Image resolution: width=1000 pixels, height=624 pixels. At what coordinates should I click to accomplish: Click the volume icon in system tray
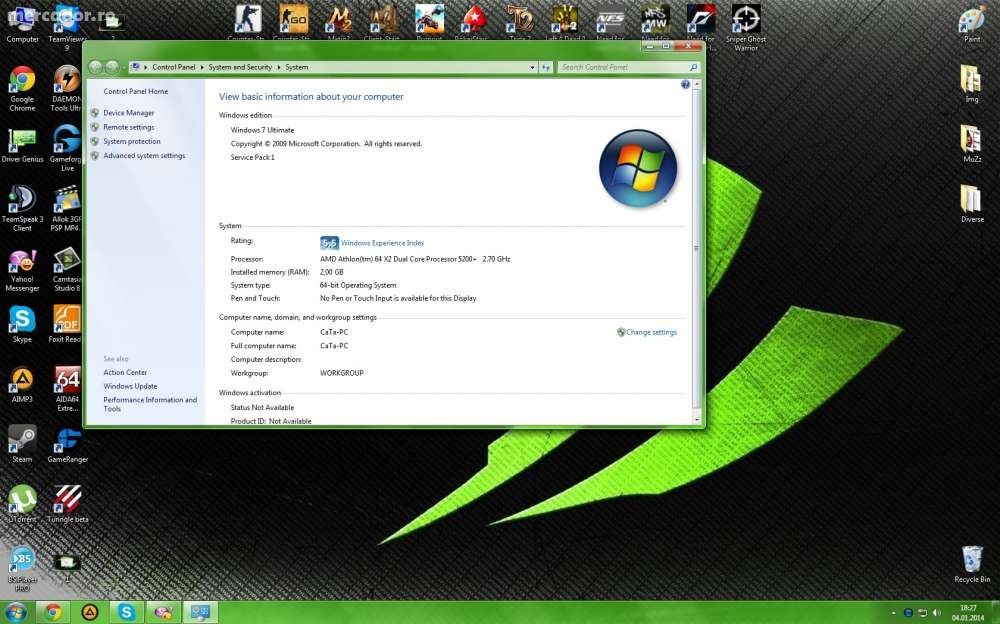936,612
